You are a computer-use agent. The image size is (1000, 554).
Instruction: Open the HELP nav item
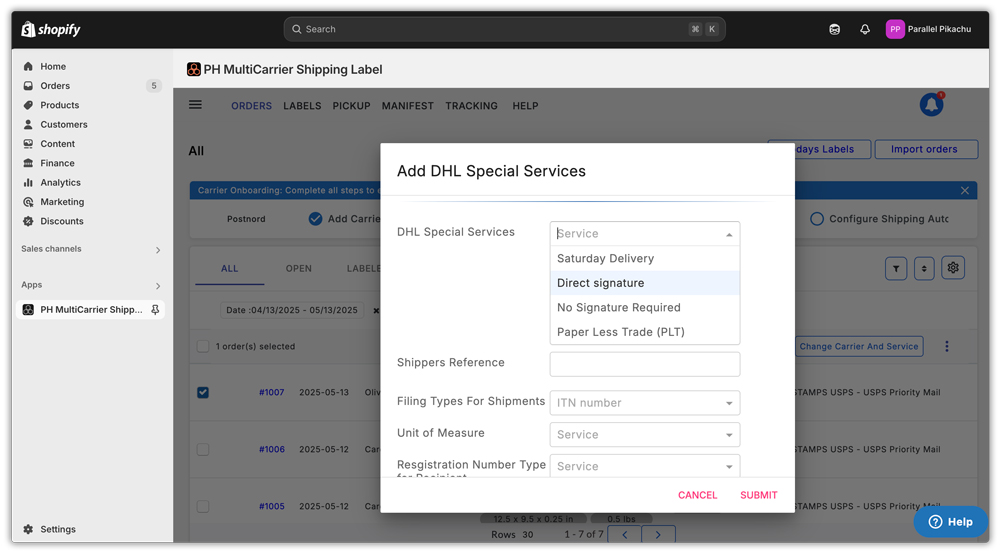[x=526, y=106]
